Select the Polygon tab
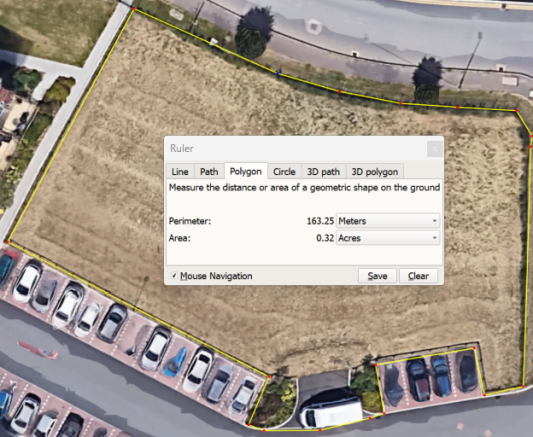Image resolution: width=533 pixels, height=437 pixels. pyautogui.click(x=246, y=171)
